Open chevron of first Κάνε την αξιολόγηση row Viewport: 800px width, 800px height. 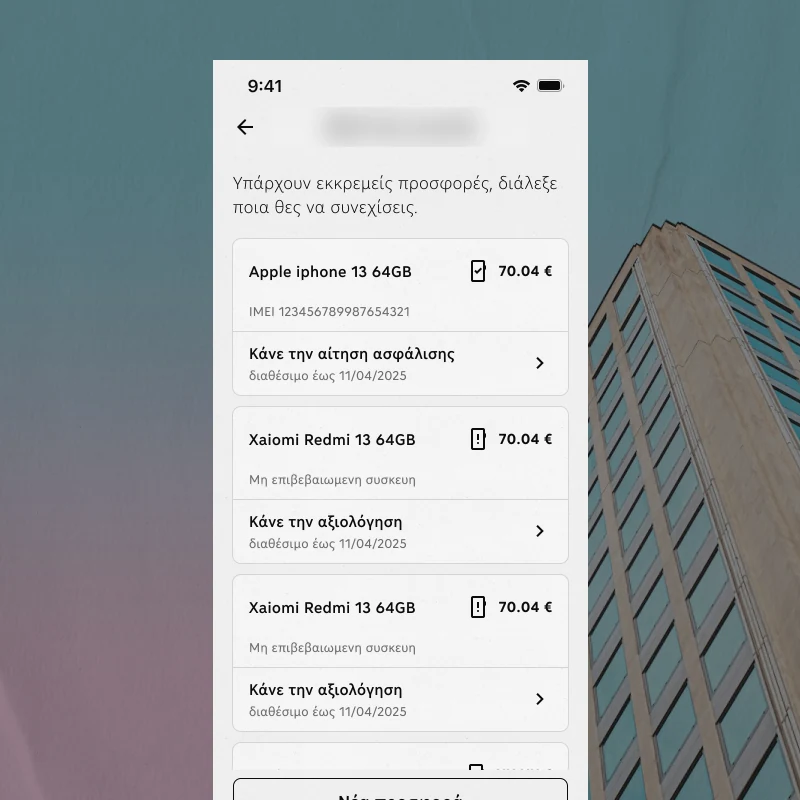[x=540, y=531]
